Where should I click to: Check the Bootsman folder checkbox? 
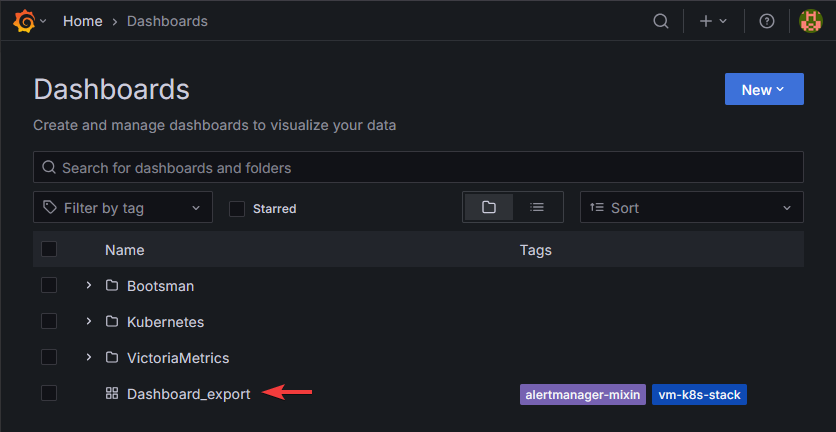pyautogui.click(x=49, y=286)
